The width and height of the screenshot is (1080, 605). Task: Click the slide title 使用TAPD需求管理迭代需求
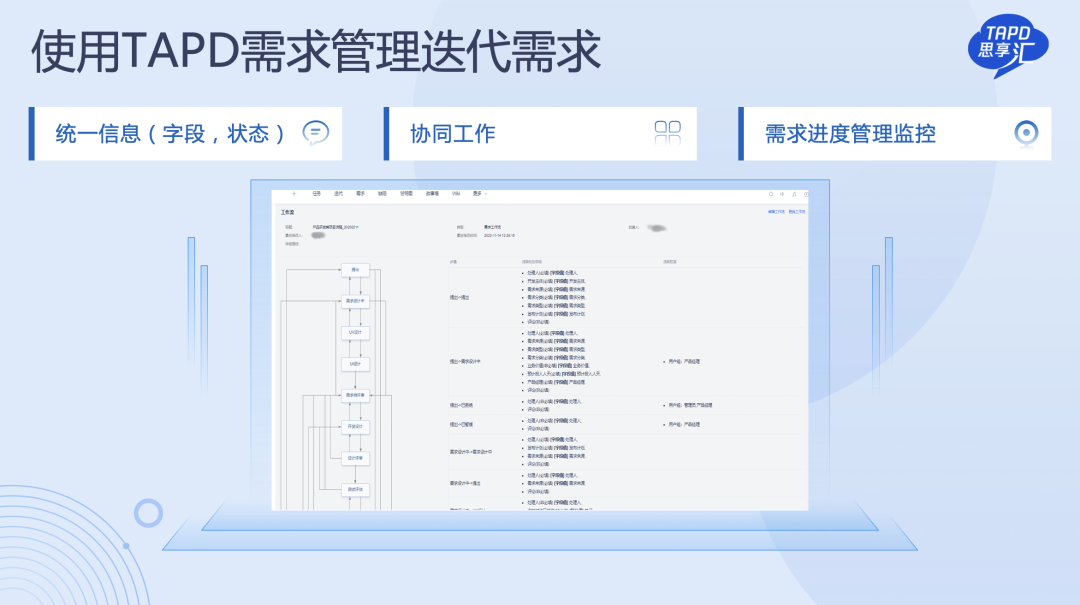[x=316, y=51]
